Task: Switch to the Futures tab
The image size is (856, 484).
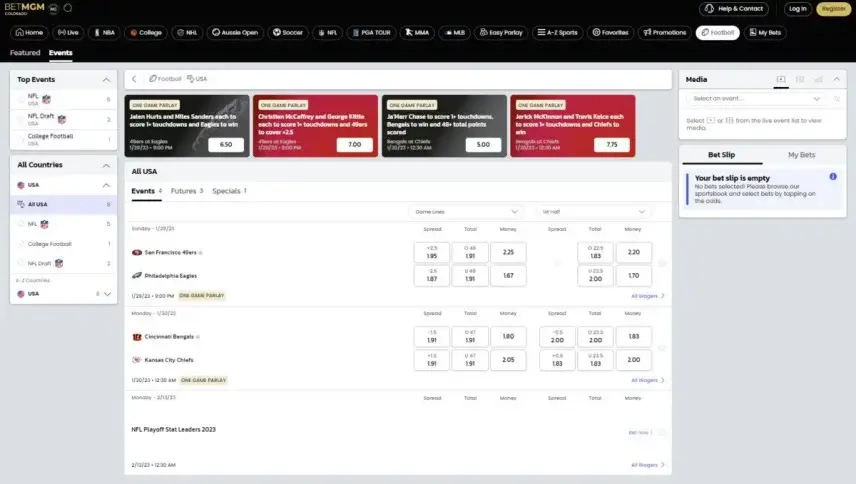Action: (187, 191)
